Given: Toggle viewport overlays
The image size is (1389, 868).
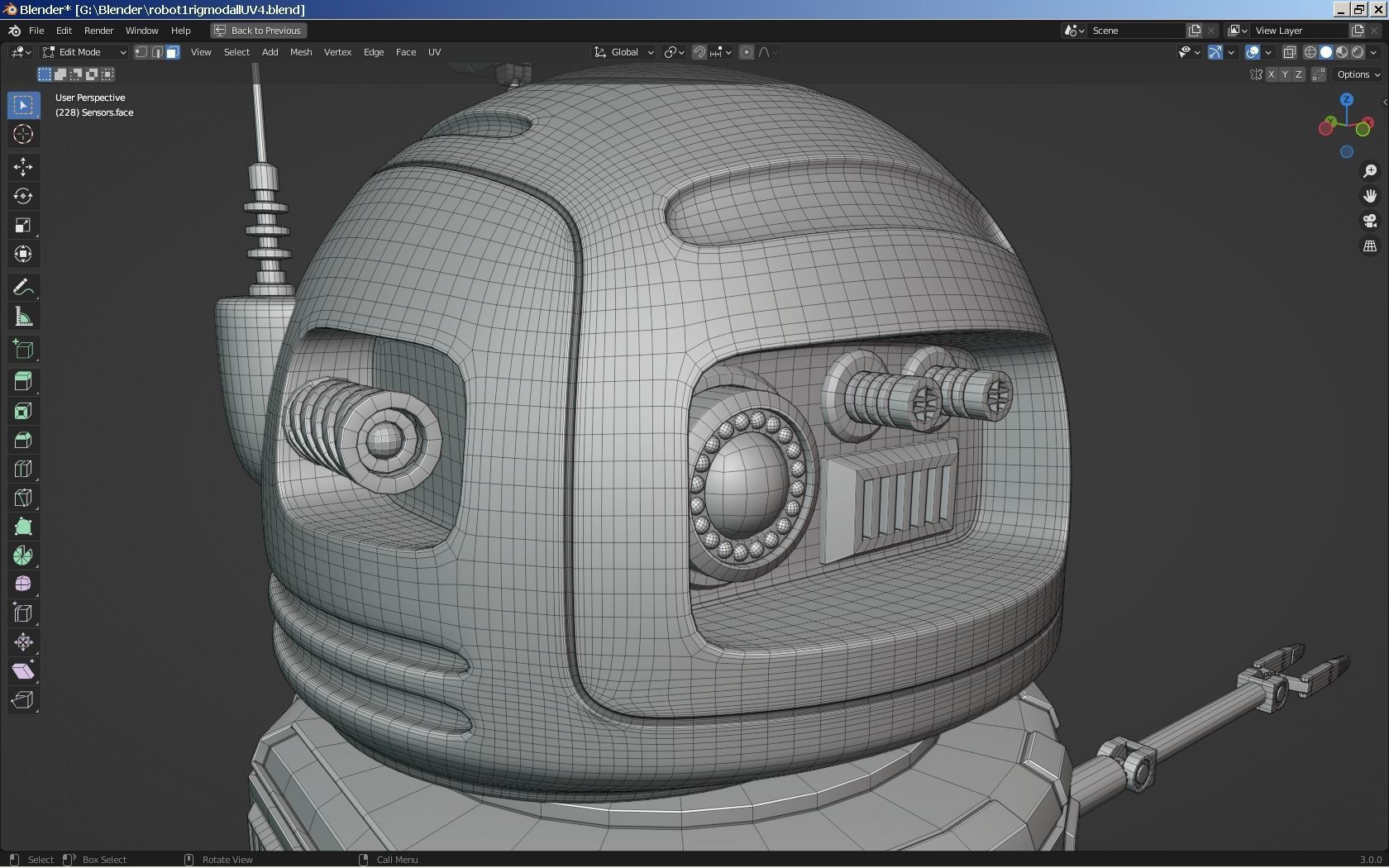Looking at the screenshot, I should point(1253,52).
